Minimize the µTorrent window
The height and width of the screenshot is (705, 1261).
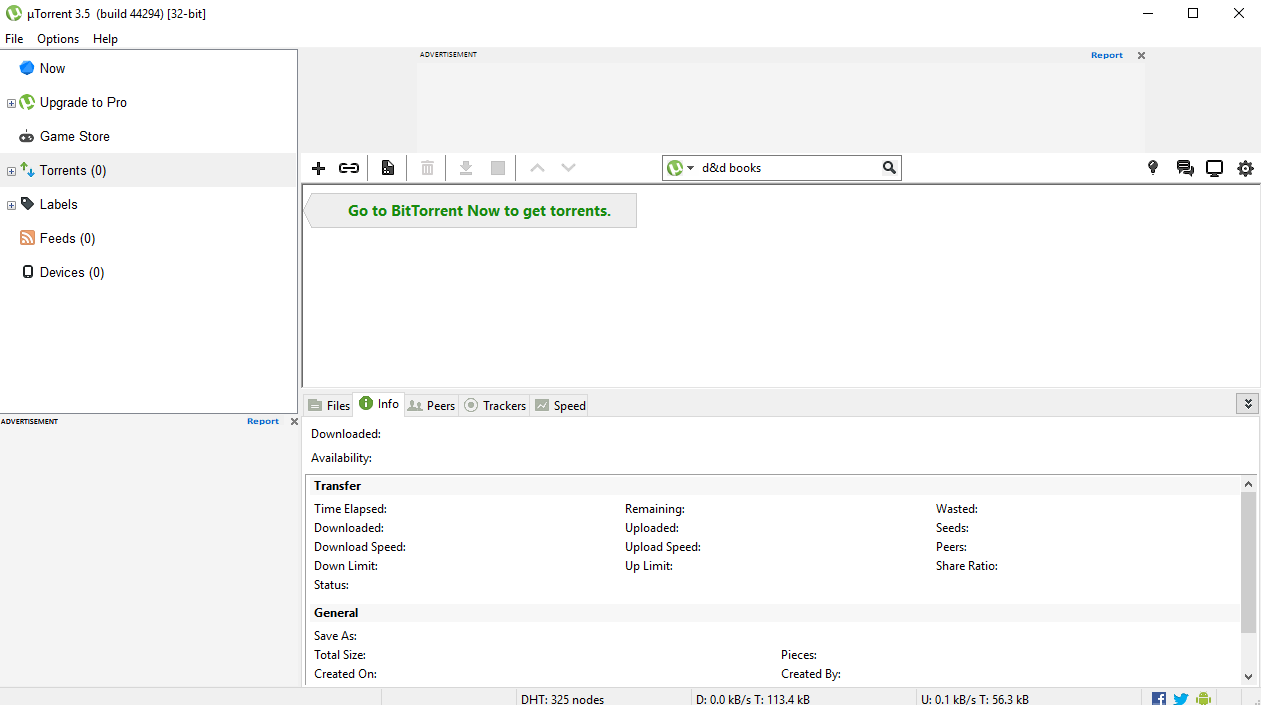coord(1147,13)
